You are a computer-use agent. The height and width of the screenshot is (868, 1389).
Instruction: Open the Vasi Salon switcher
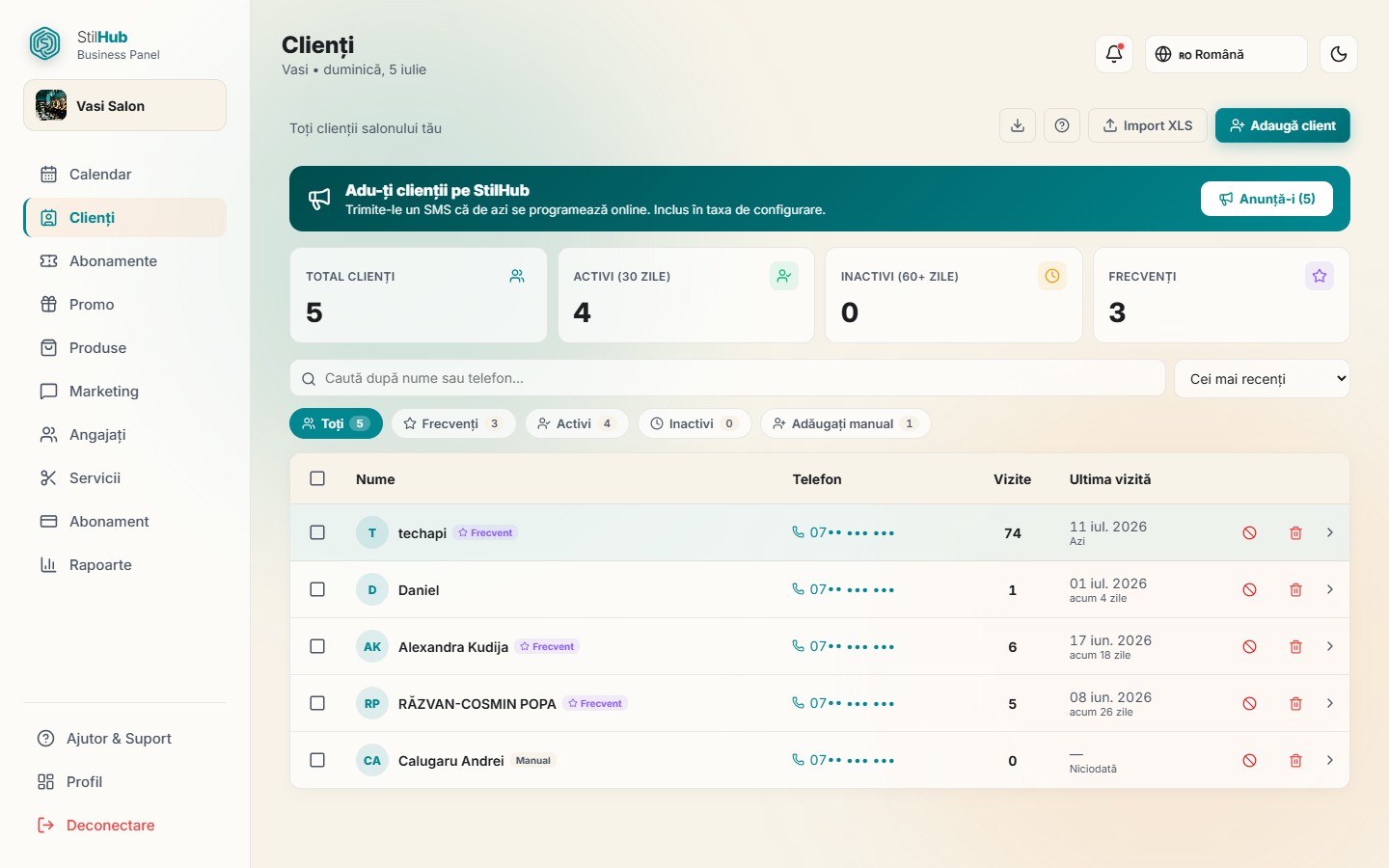[125, 105]
